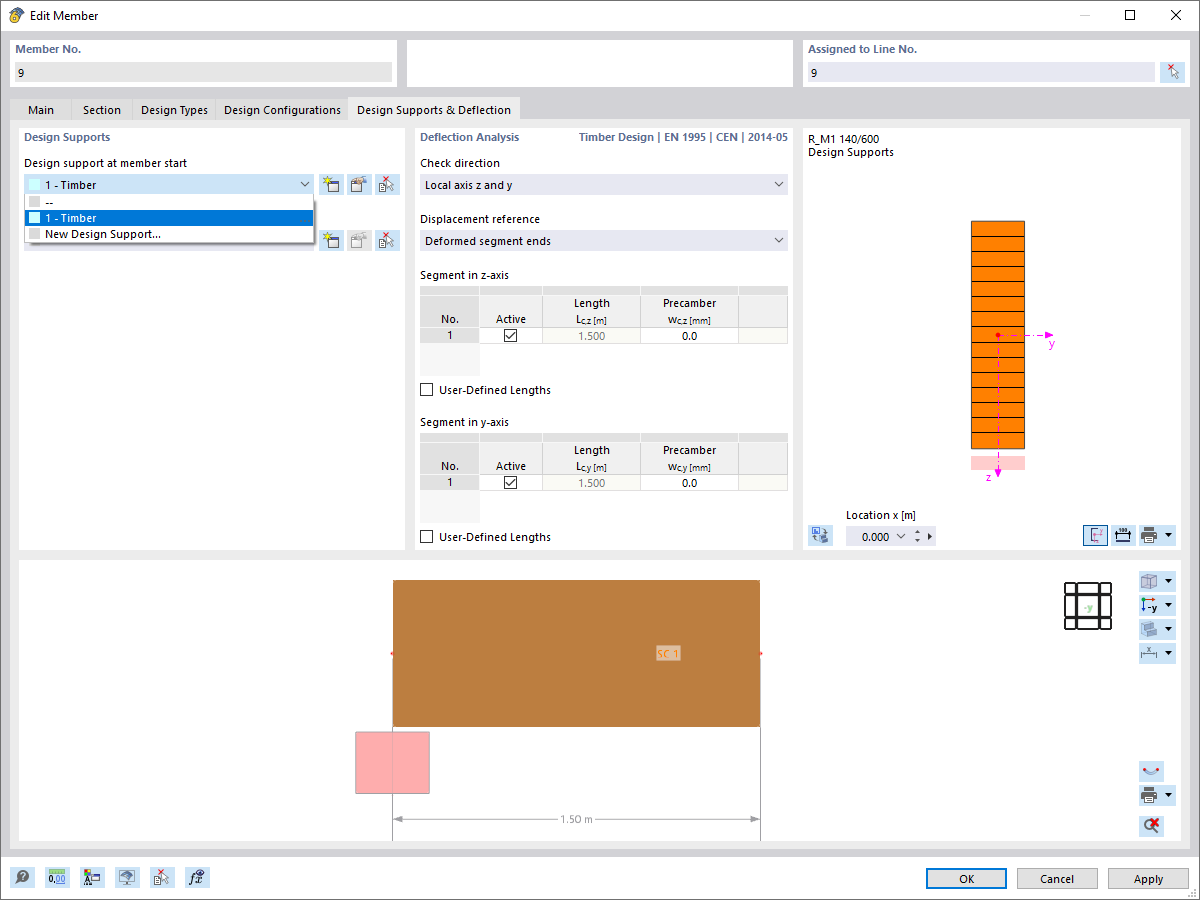
Task: Click pick-line icon next to Assigned to Line No.
Action: [1172, 72]
